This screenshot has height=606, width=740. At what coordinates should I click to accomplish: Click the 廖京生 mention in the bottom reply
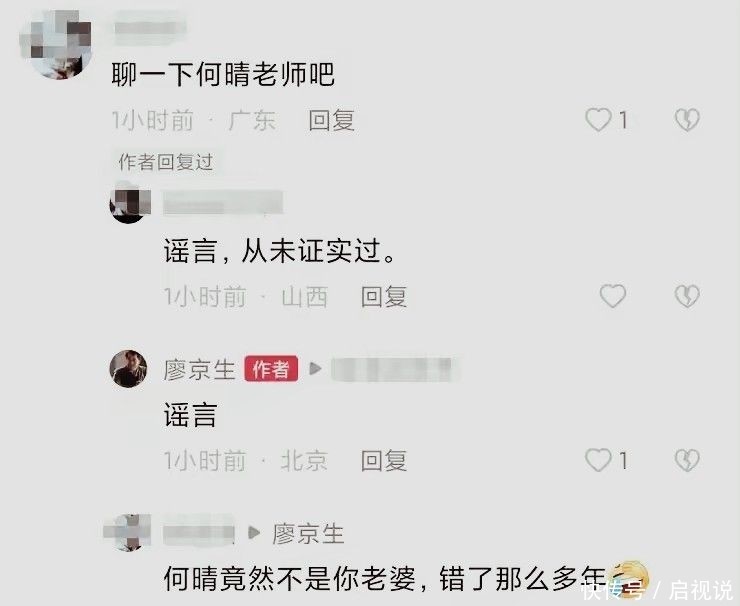pyautogui.click(x=308, y=534)
